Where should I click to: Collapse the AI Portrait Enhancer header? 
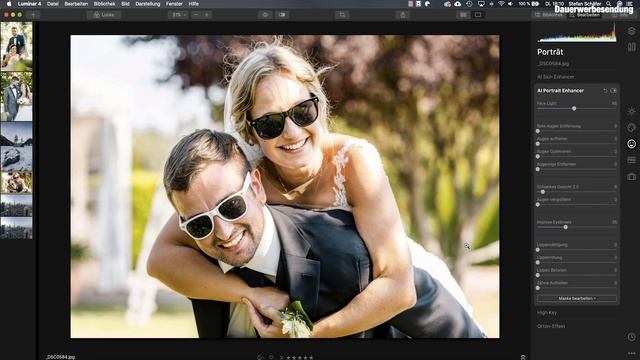560,91
